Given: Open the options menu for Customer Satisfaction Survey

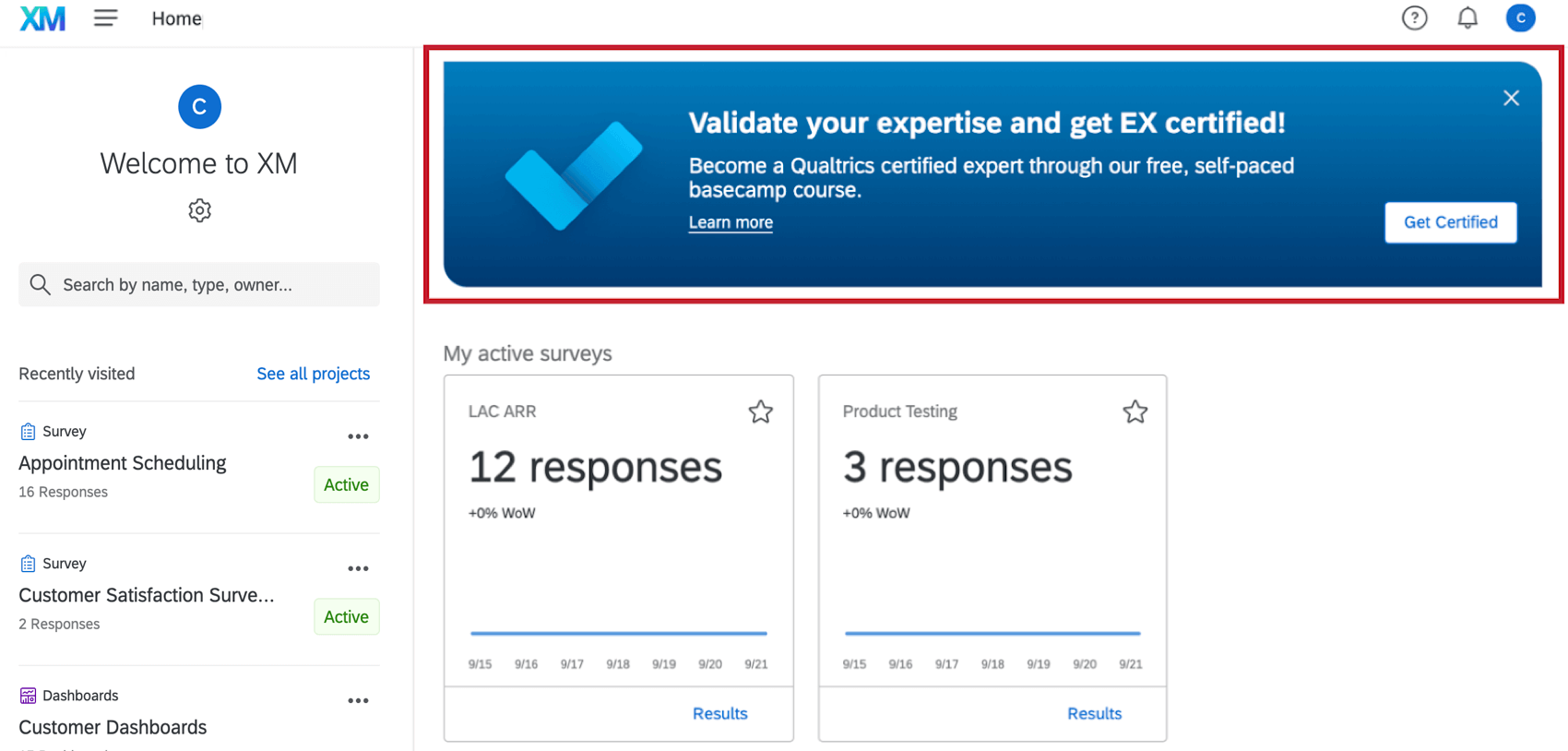Looking at the screenshot, I should [358, 568].
